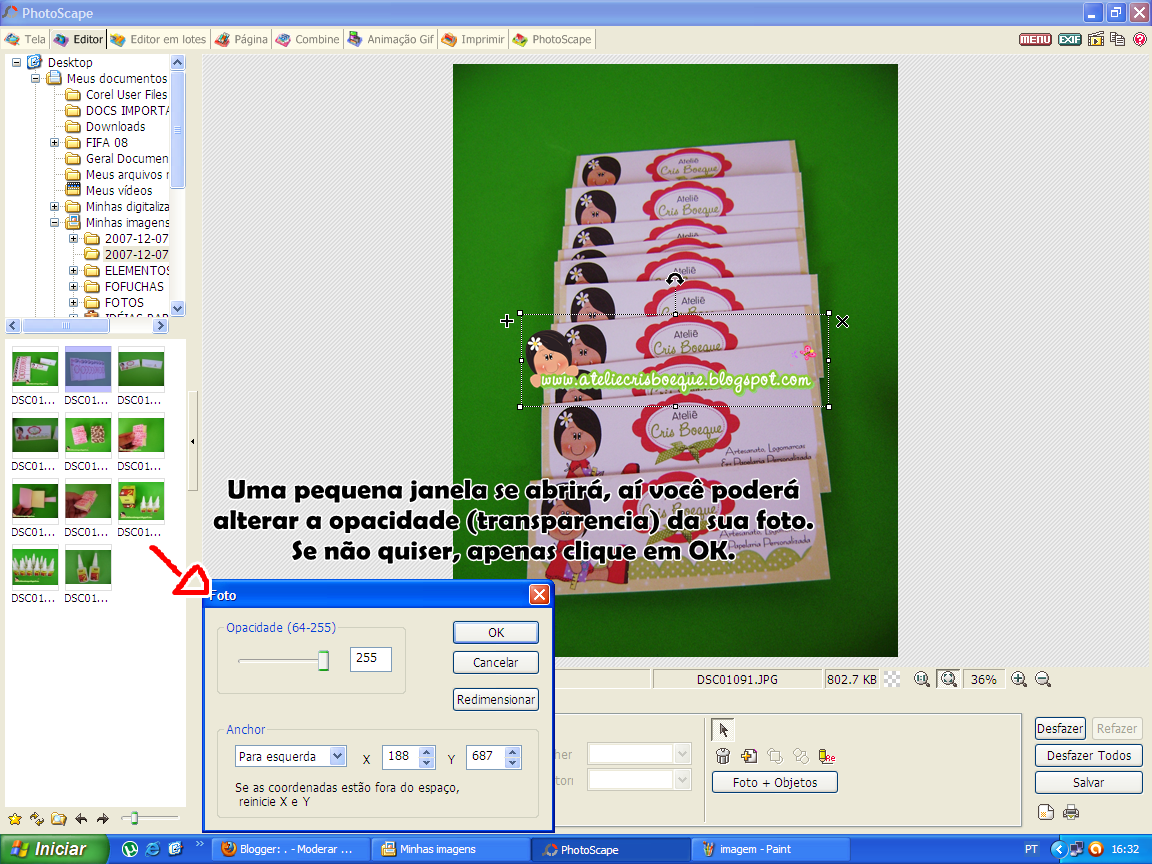Viewport: 1152px width, 864px height.
Task: Click the opacity value field showing 255
Action: coord(371,659)
